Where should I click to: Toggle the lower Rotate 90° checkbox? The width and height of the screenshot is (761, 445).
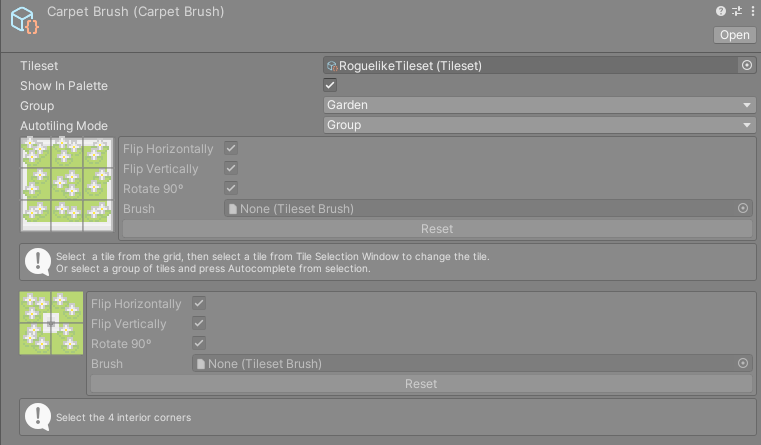tap(199, 343)
